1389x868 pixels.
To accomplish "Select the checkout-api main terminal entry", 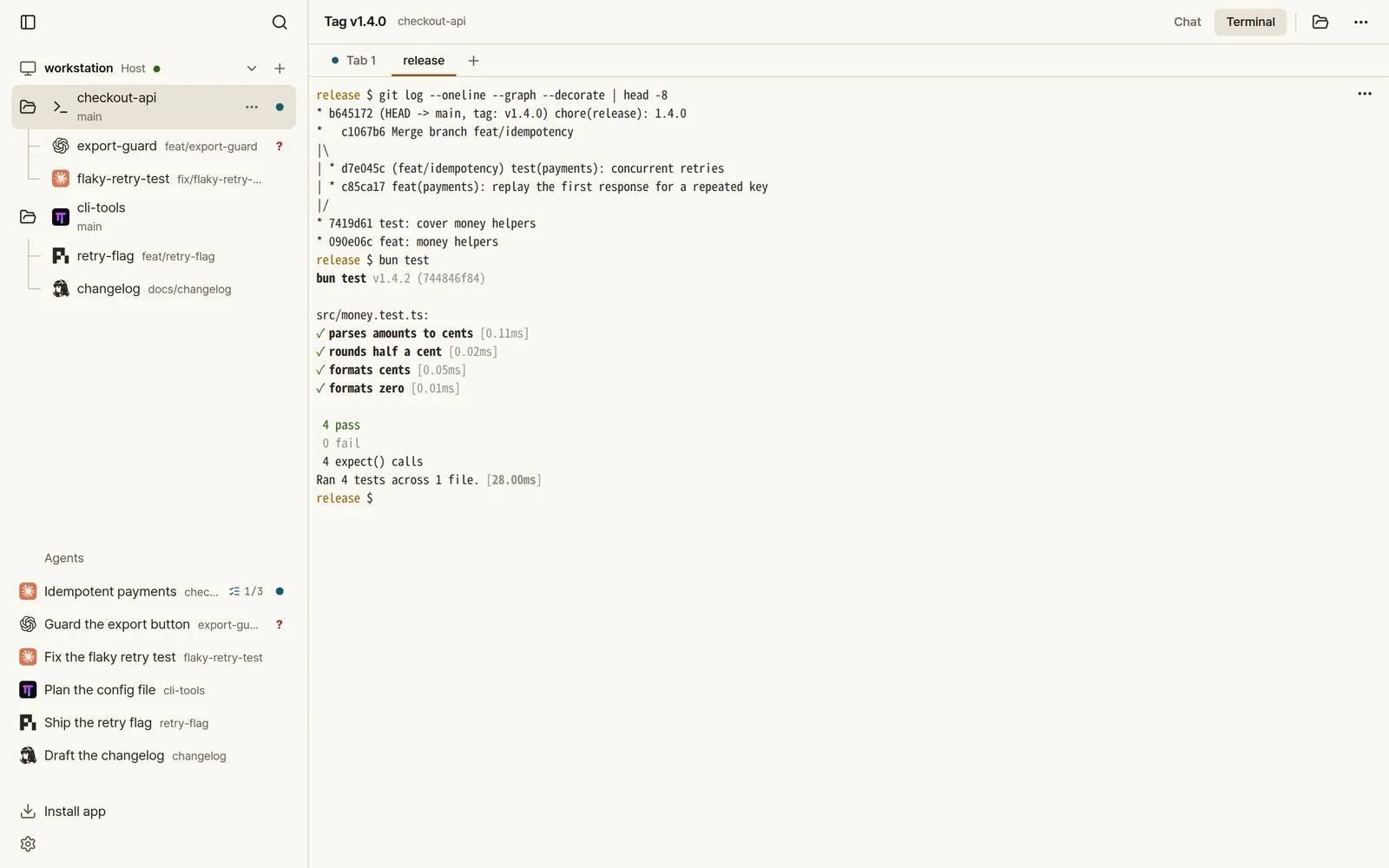I will tap(154, 107).
